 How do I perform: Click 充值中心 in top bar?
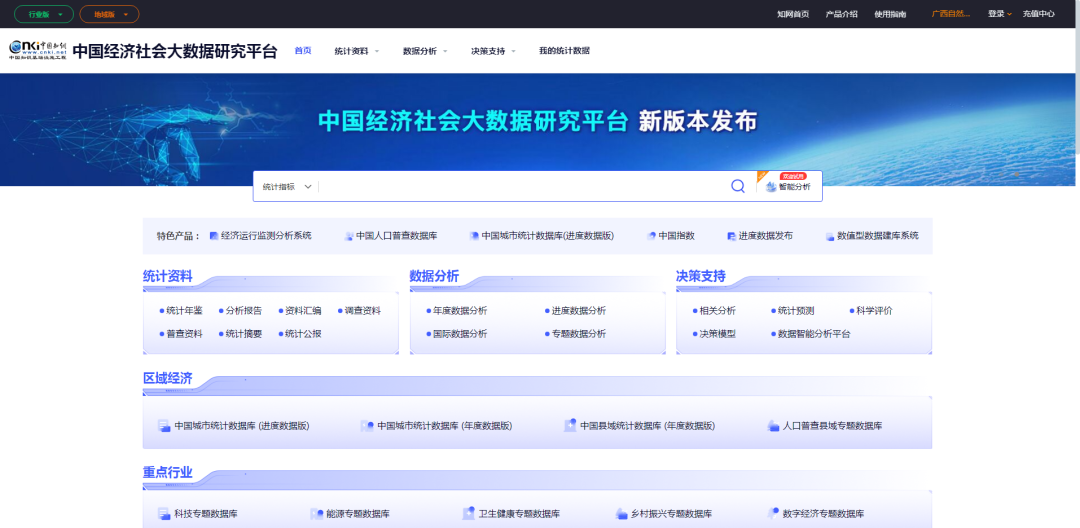[x=1039, y=14]
